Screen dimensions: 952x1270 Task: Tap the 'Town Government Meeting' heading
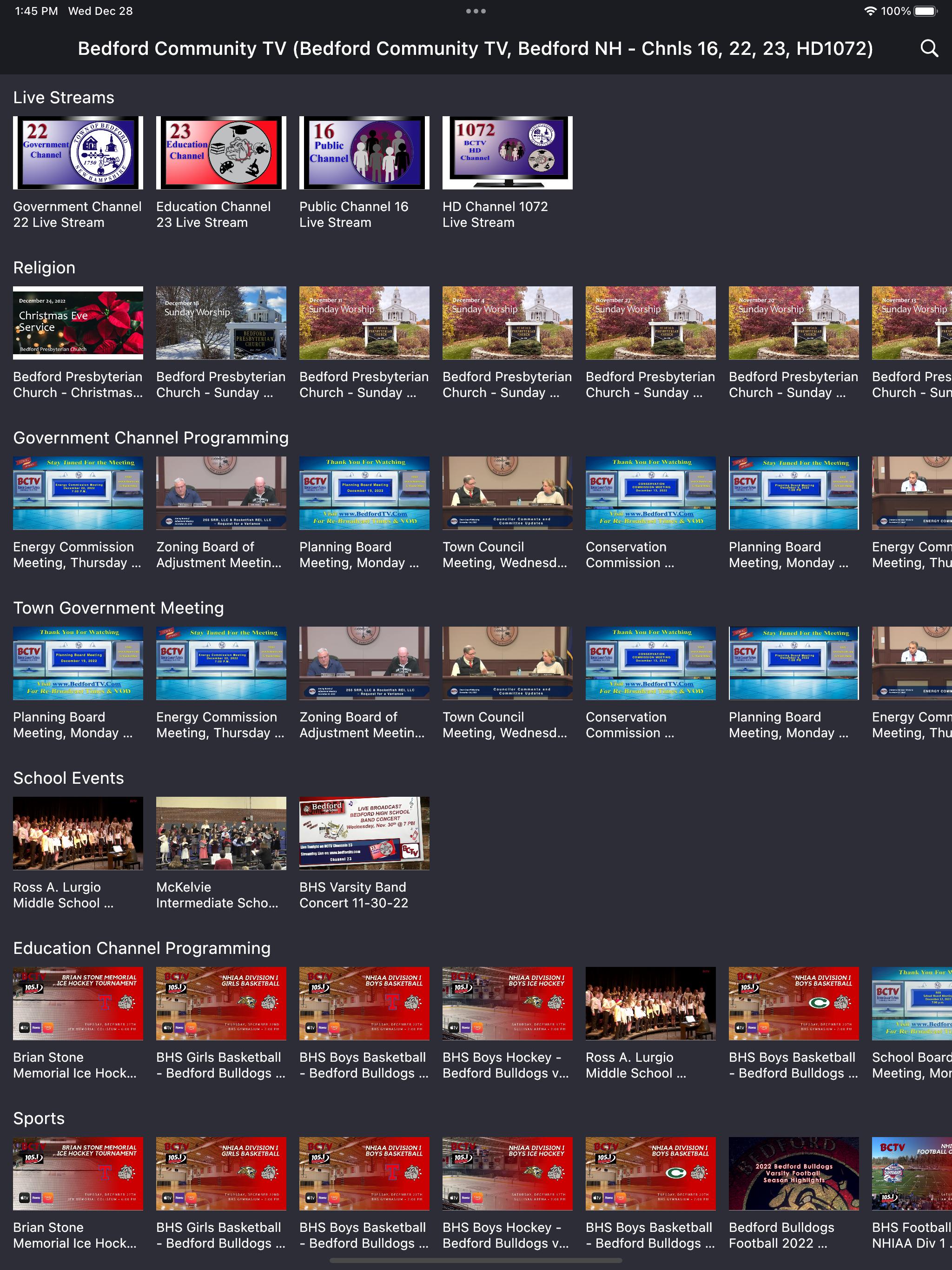(x=118, y=608)
